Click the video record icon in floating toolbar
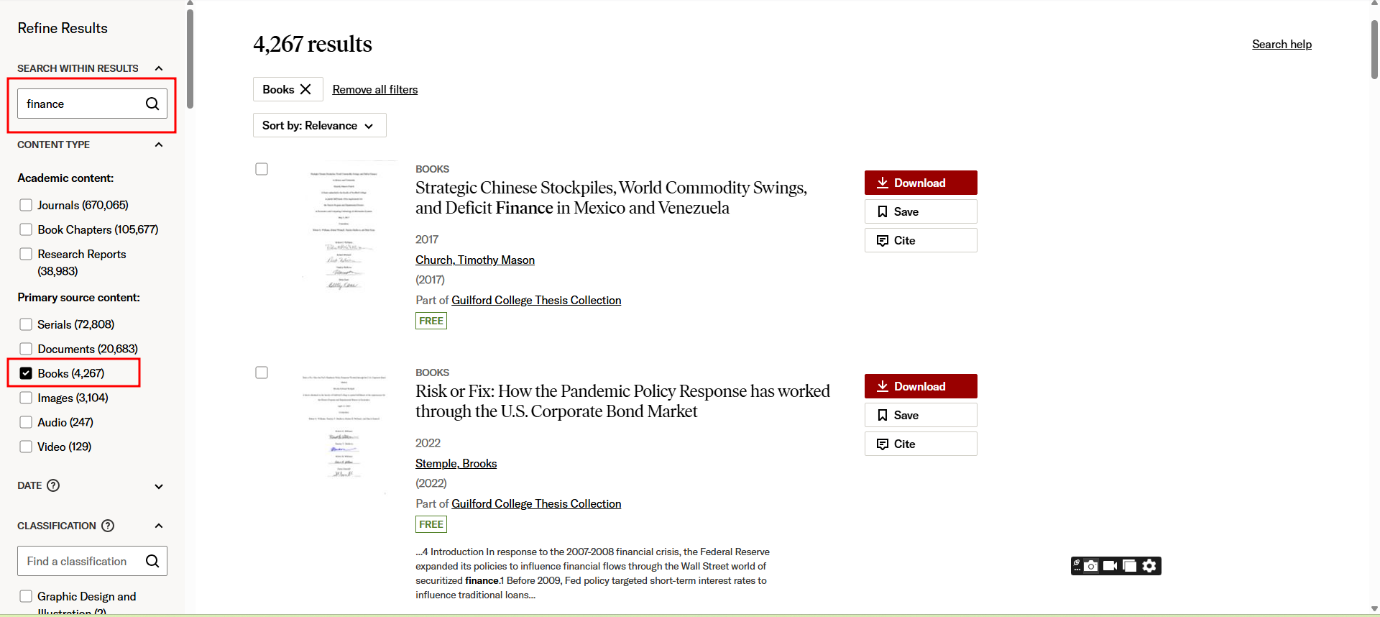Image resolution: width=1380 pixels, height=617 pixels. coord(1110,566)
